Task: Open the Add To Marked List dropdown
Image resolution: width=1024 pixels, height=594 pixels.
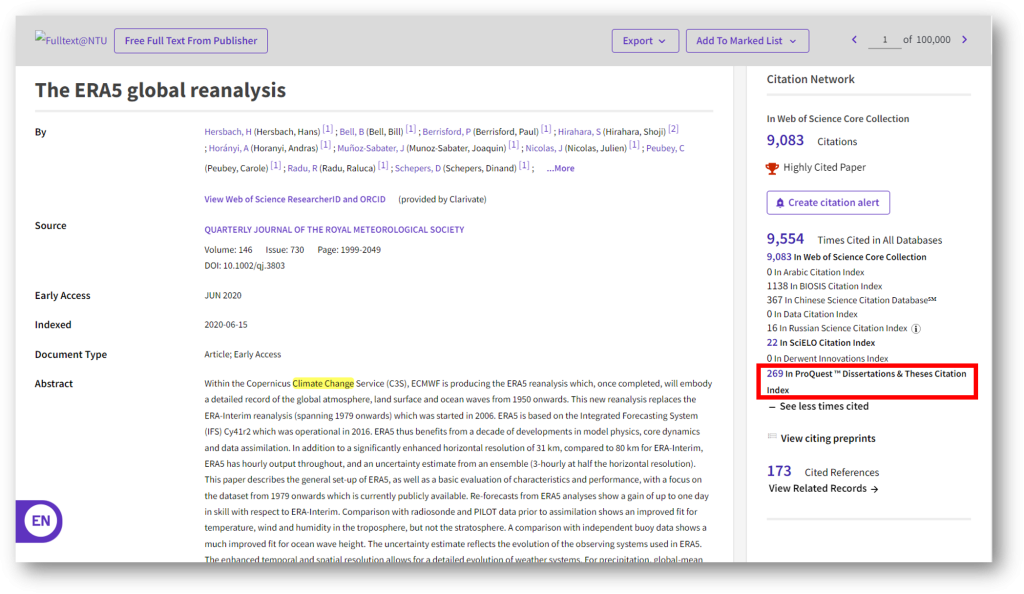Action: click(747, 40)
